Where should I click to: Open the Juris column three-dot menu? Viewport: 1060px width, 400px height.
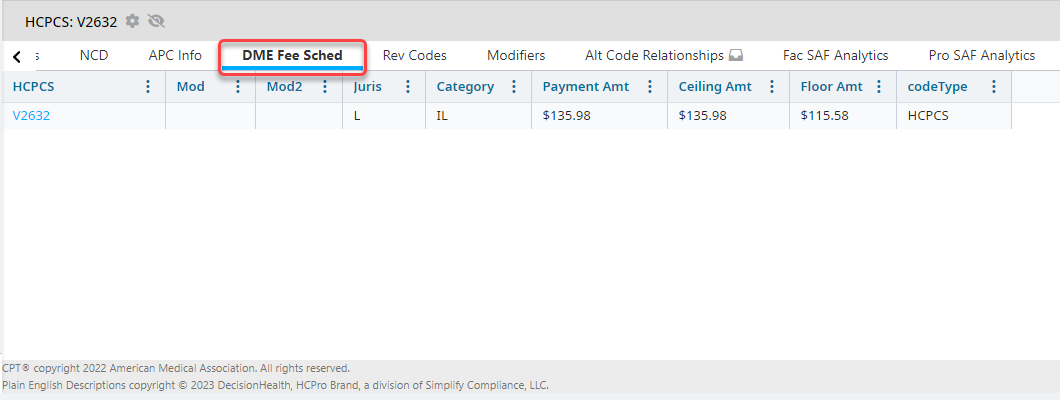tap(408, 87)
